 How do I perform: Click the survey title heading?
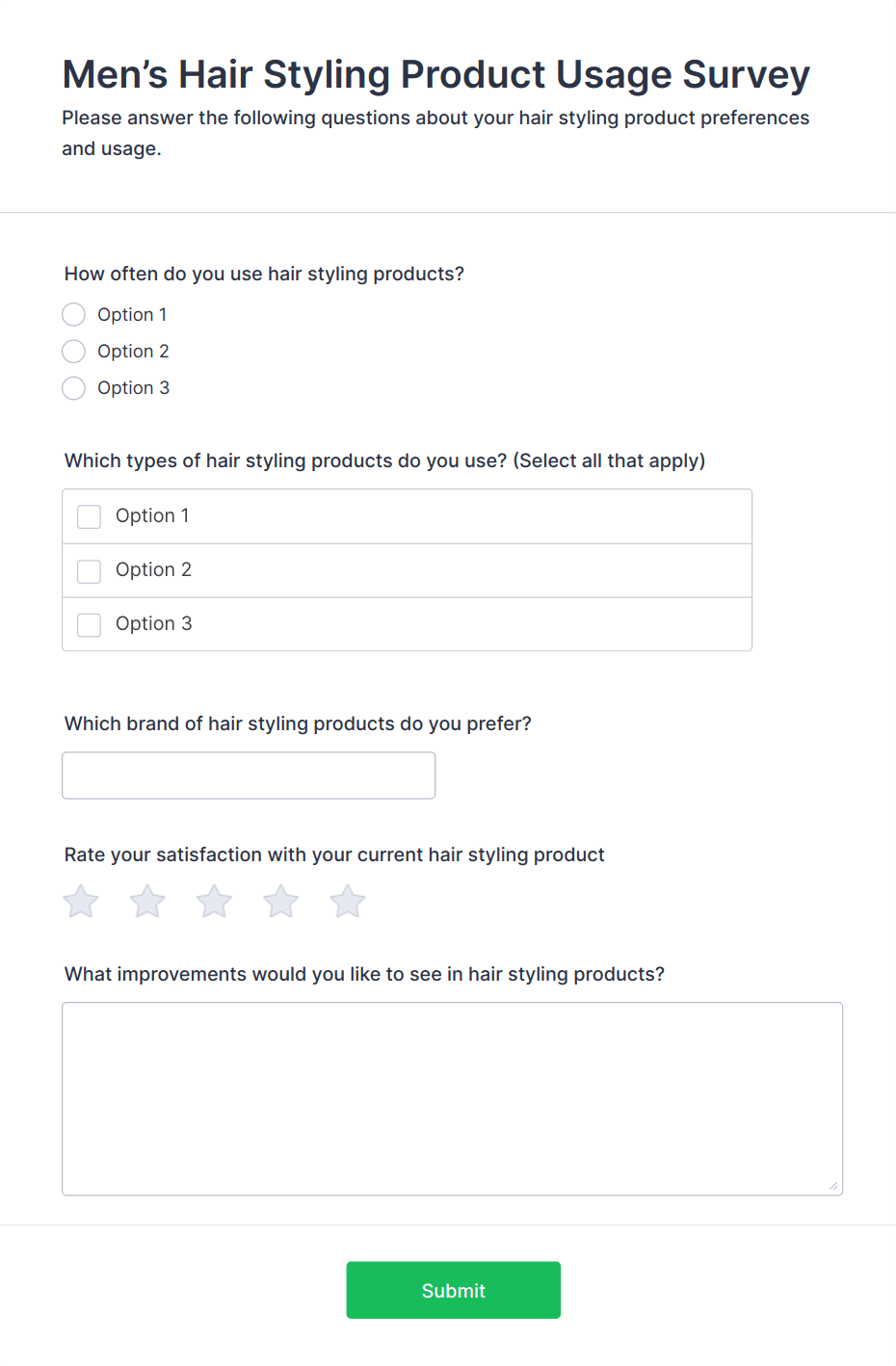point(435,74)
